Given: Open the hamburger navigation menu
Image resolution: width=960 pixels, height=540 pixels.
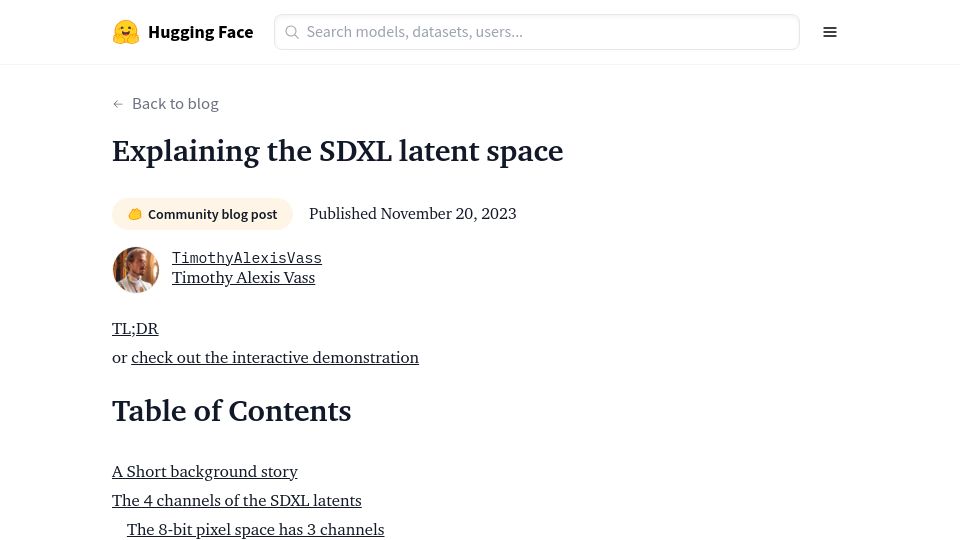Looking at the screenshot, I should (830, 32).
